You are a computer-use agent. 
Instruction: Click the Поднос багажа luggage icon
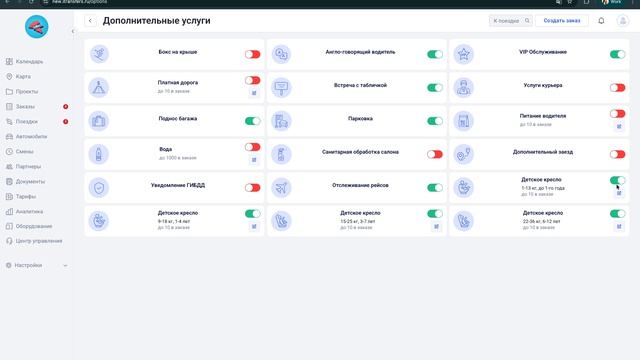click(99, 121)
